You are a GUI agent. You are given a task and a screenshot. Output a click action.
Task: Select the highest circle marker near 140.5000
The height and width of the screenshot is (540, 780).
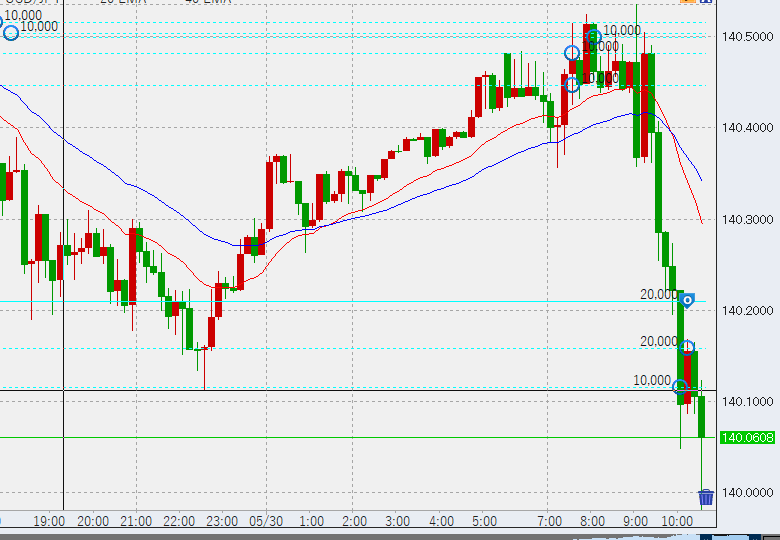(592, 38)
